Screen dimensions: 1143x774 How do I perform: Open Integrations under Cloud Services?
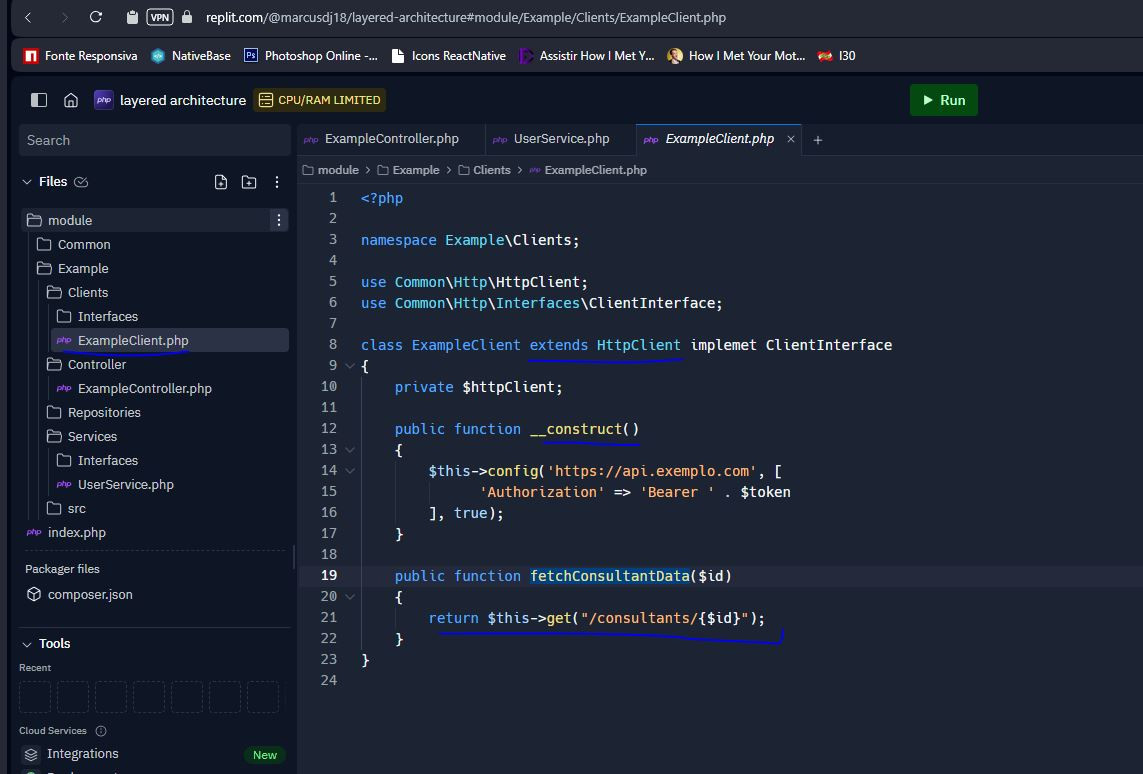click(x=82, y=754)
